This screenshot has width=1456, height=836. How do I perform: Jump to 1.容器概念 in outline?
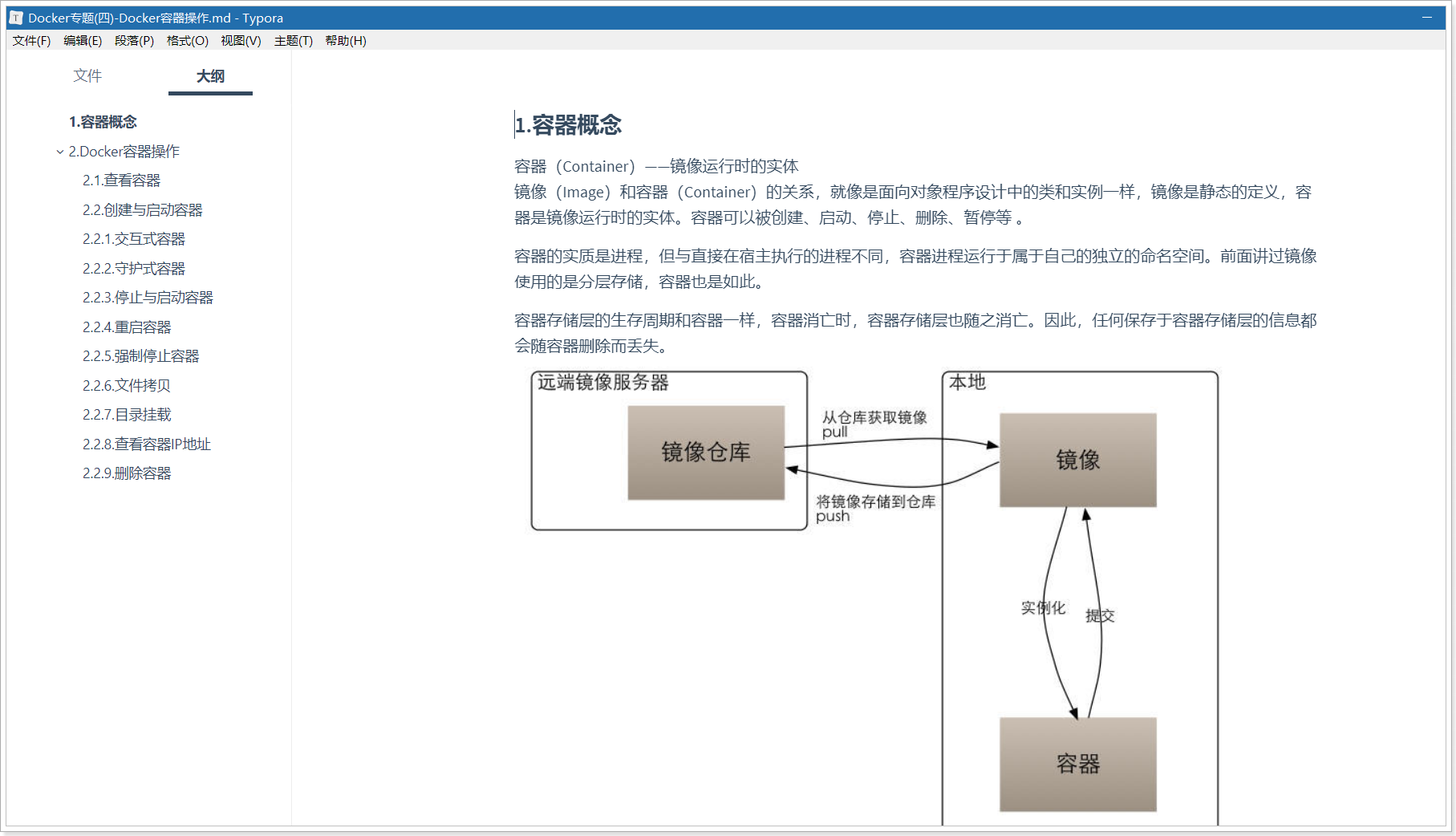[103, 122]
